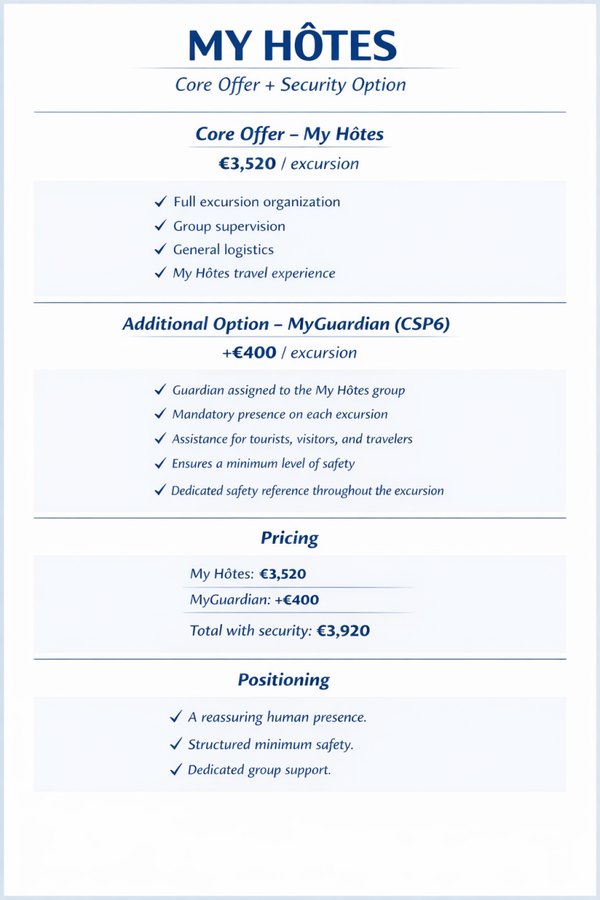The width and height of the screenshot is (600, 900).
Task: Click the checkmark beside My Hôtes travel experience
Action: pos(161,273)
